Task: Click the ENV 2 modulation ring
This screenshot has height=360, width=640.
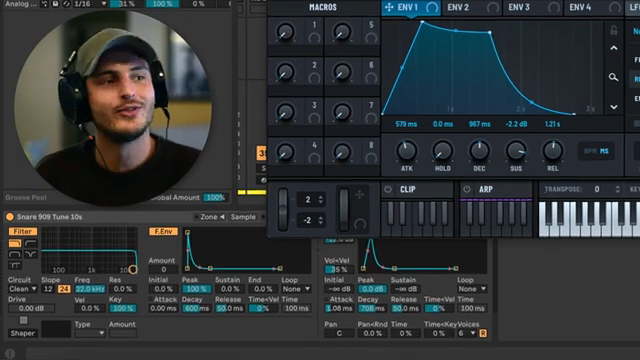Action: 493,7
